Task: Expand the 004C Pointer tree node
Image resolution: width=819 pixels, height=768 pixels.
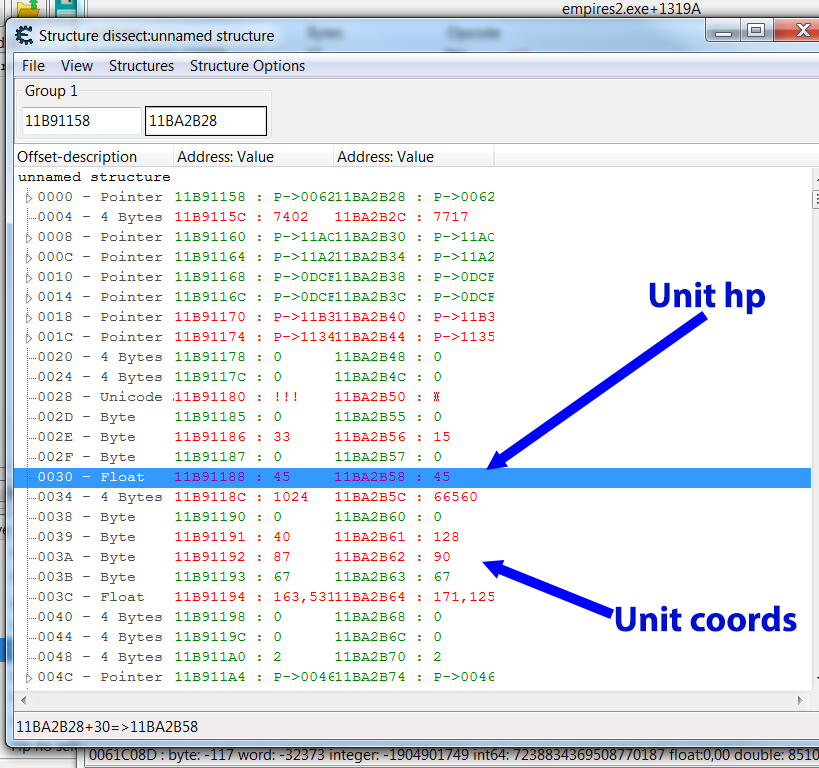Action: [28, 677]
